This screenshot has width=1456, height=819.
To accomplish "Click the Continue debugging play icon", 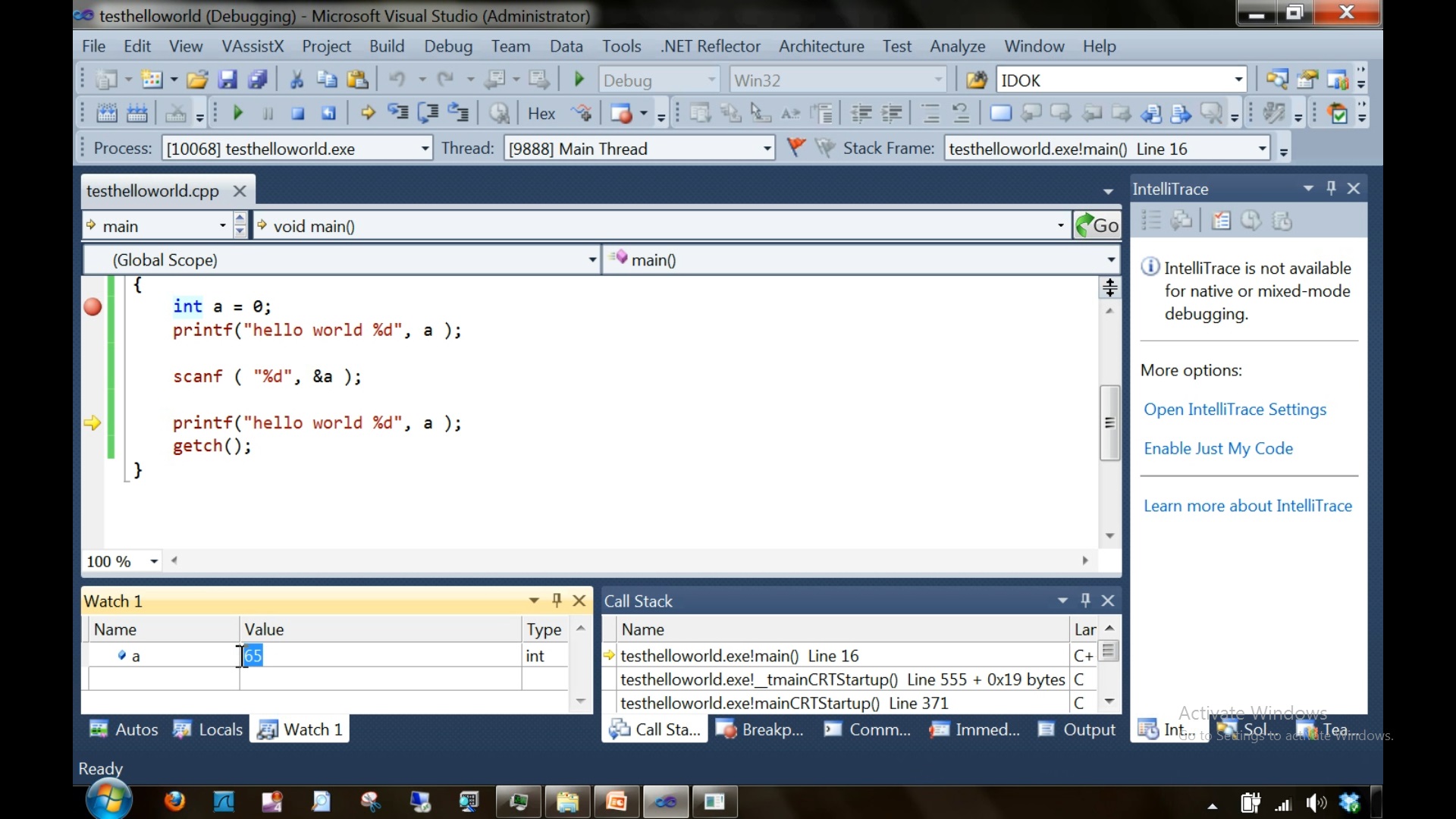I will [237, 114].
